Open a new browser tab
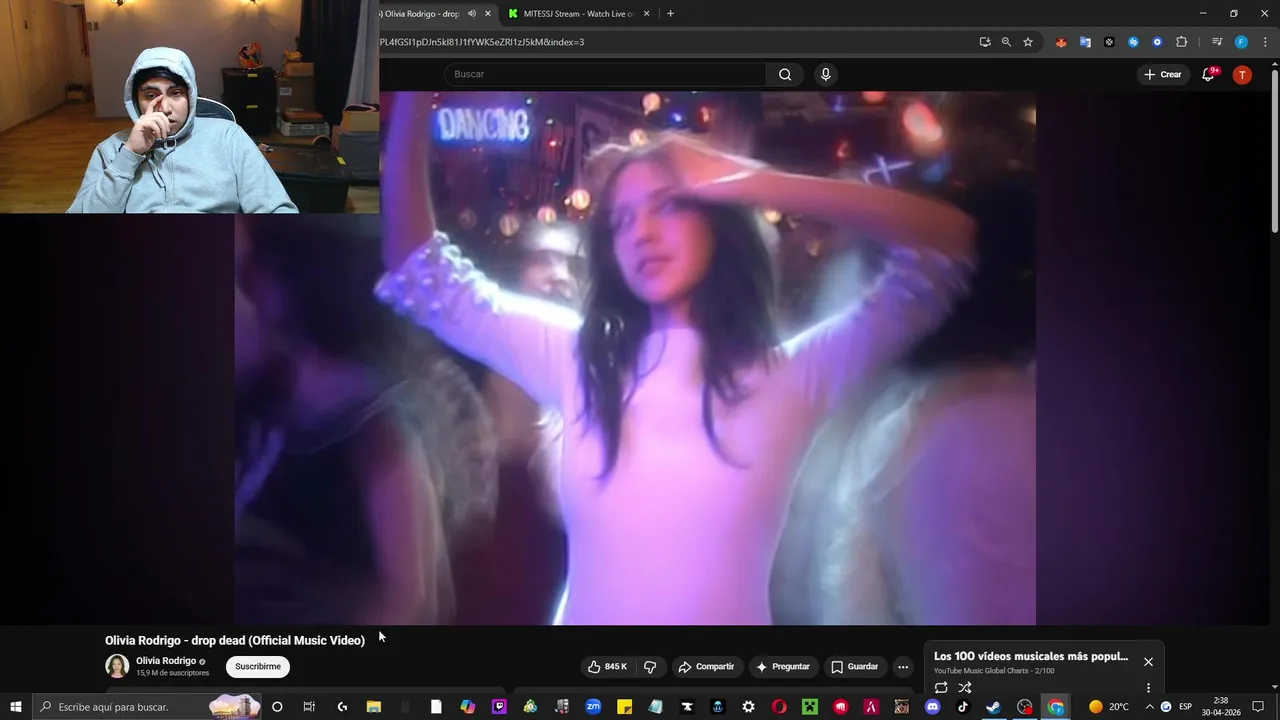 pos(670,14)
